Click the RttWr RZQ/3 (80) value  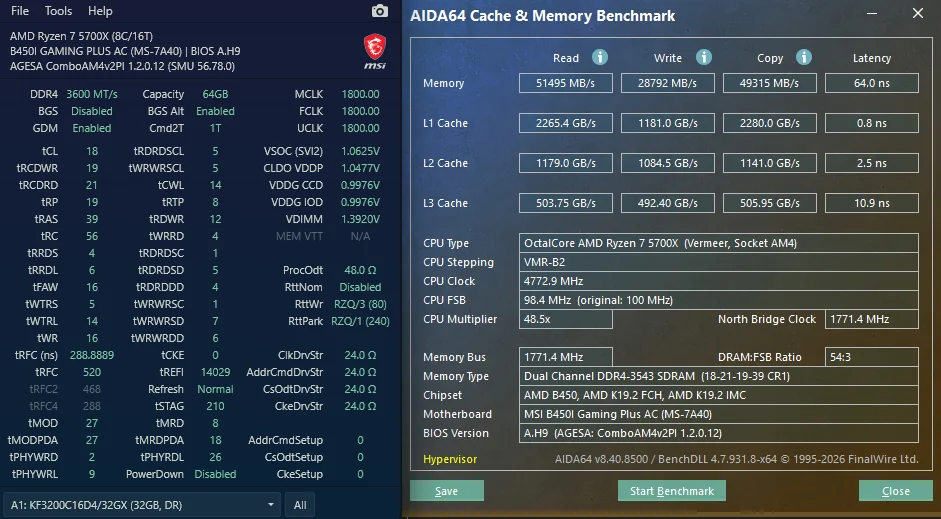360,304
